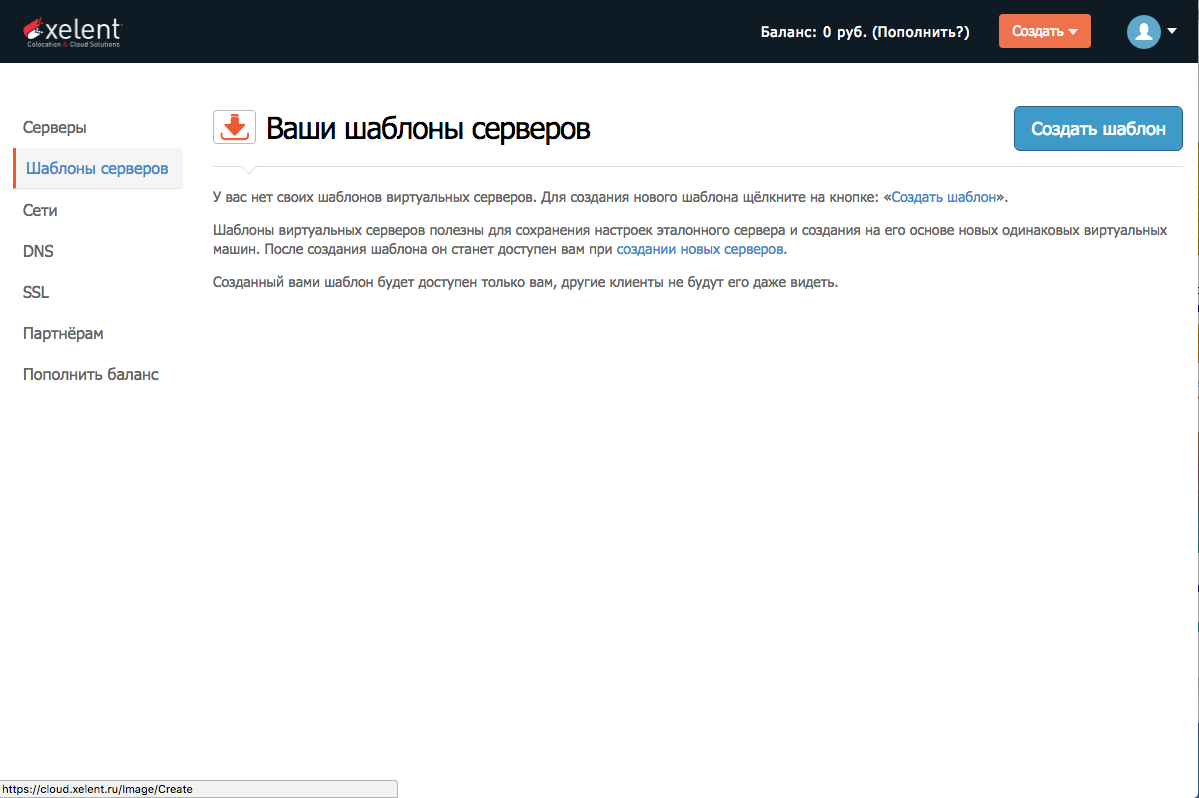Click the blue Создать шаблон button
Viewport: 1199px width, 798px height.
(1097, 128)
